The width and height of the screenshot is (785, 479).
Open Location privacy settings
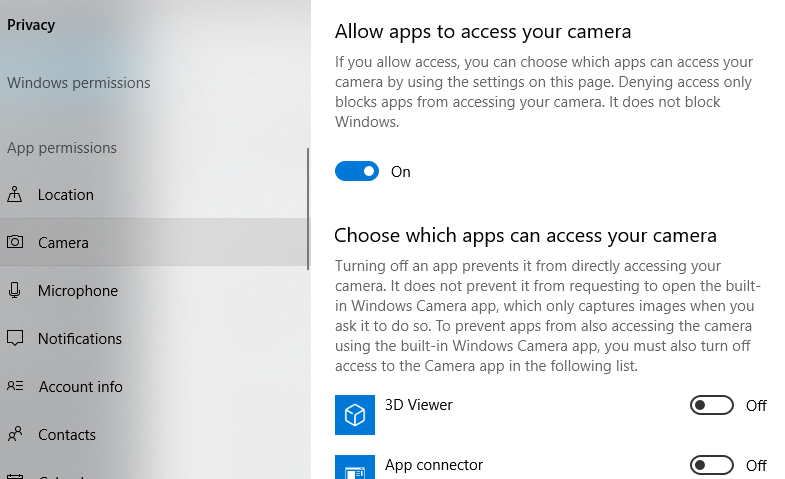[x=154, y=194]
